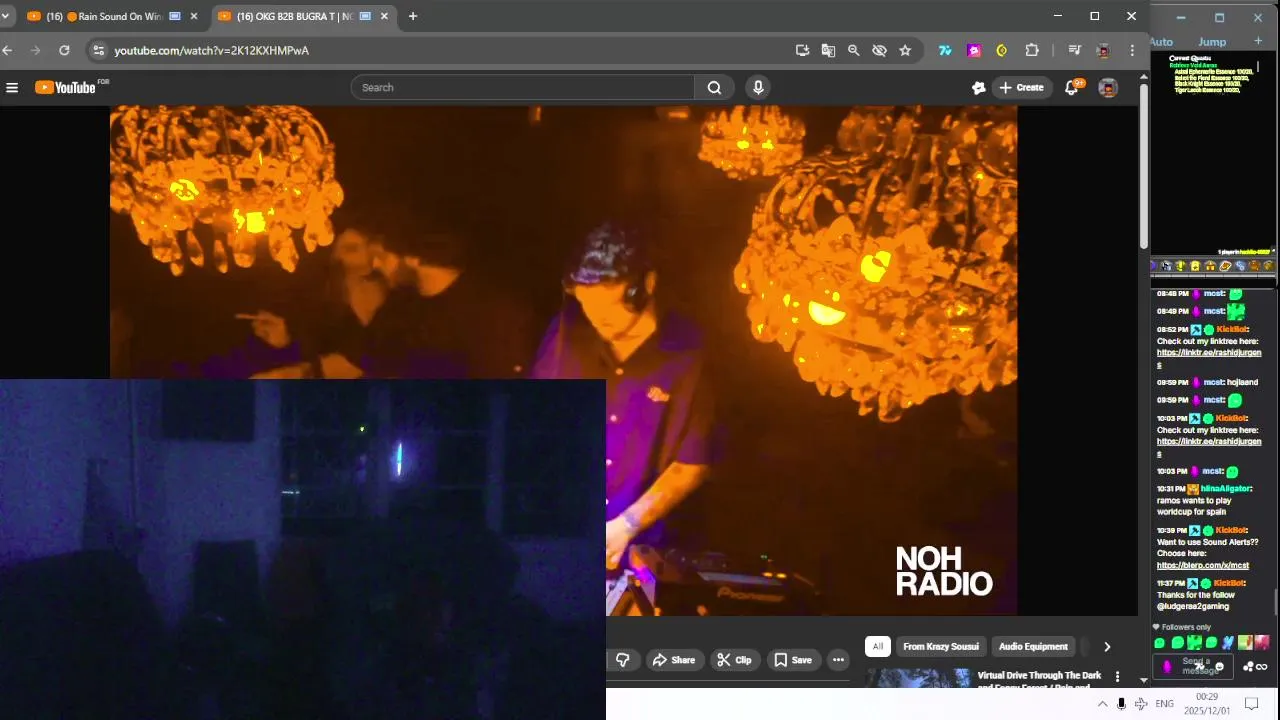Click the yellow circular extension icon
Screen dimensions: 1280x720
pos(1002,50)
